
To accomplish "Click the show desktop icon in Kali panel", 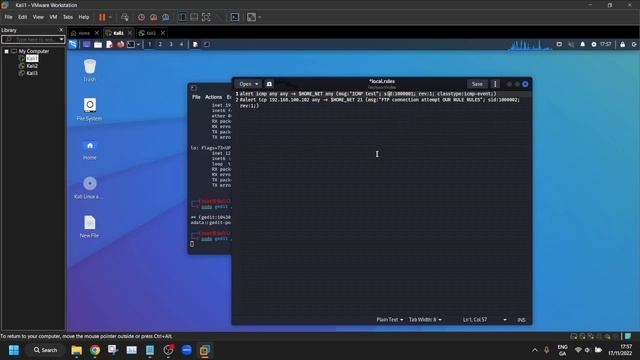I will pos(87,44).
